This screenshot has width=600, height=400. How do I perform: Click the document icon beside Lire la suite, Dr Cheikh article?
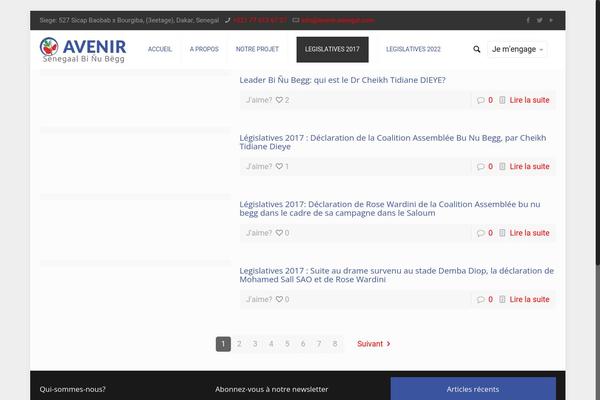click(x=502, y=100)
